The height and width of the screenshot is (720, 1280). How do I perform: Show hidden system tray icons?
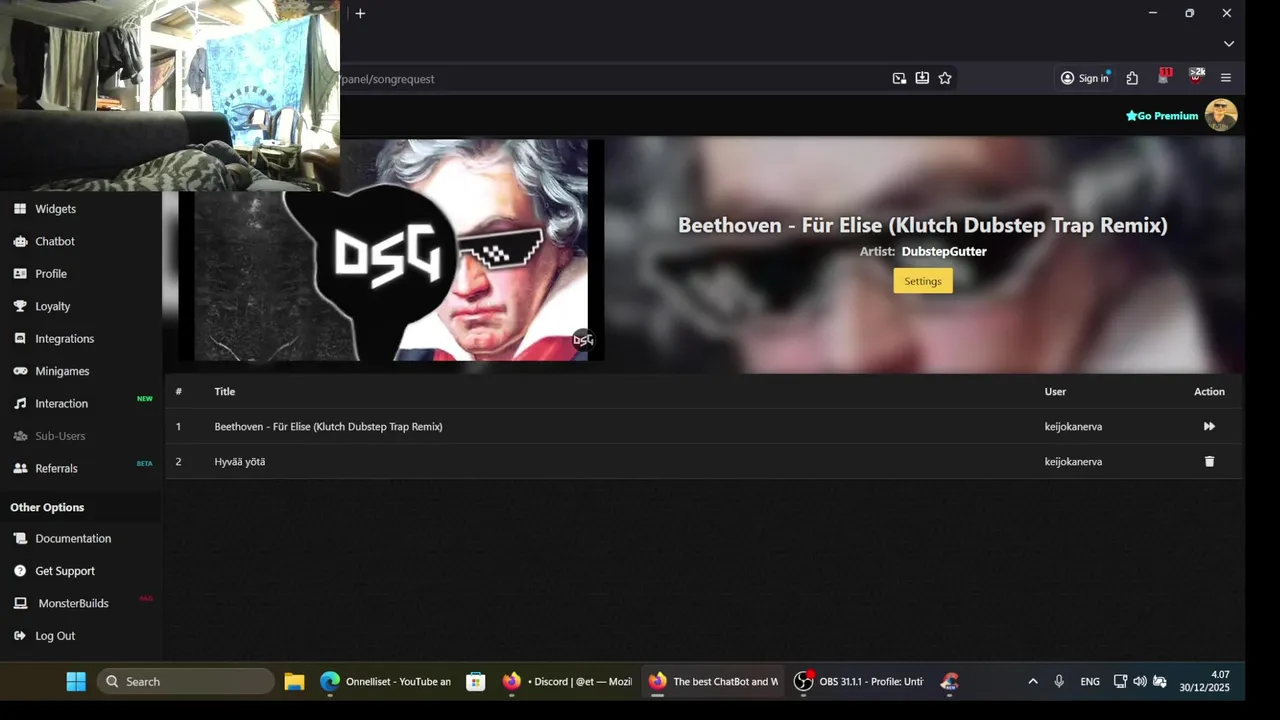point(1033,682)
